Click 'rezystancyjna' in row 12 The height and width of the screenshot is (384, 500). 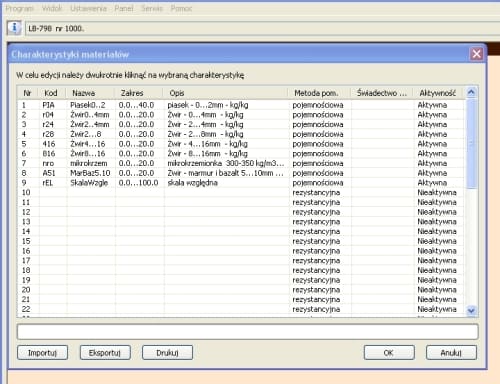316,212
